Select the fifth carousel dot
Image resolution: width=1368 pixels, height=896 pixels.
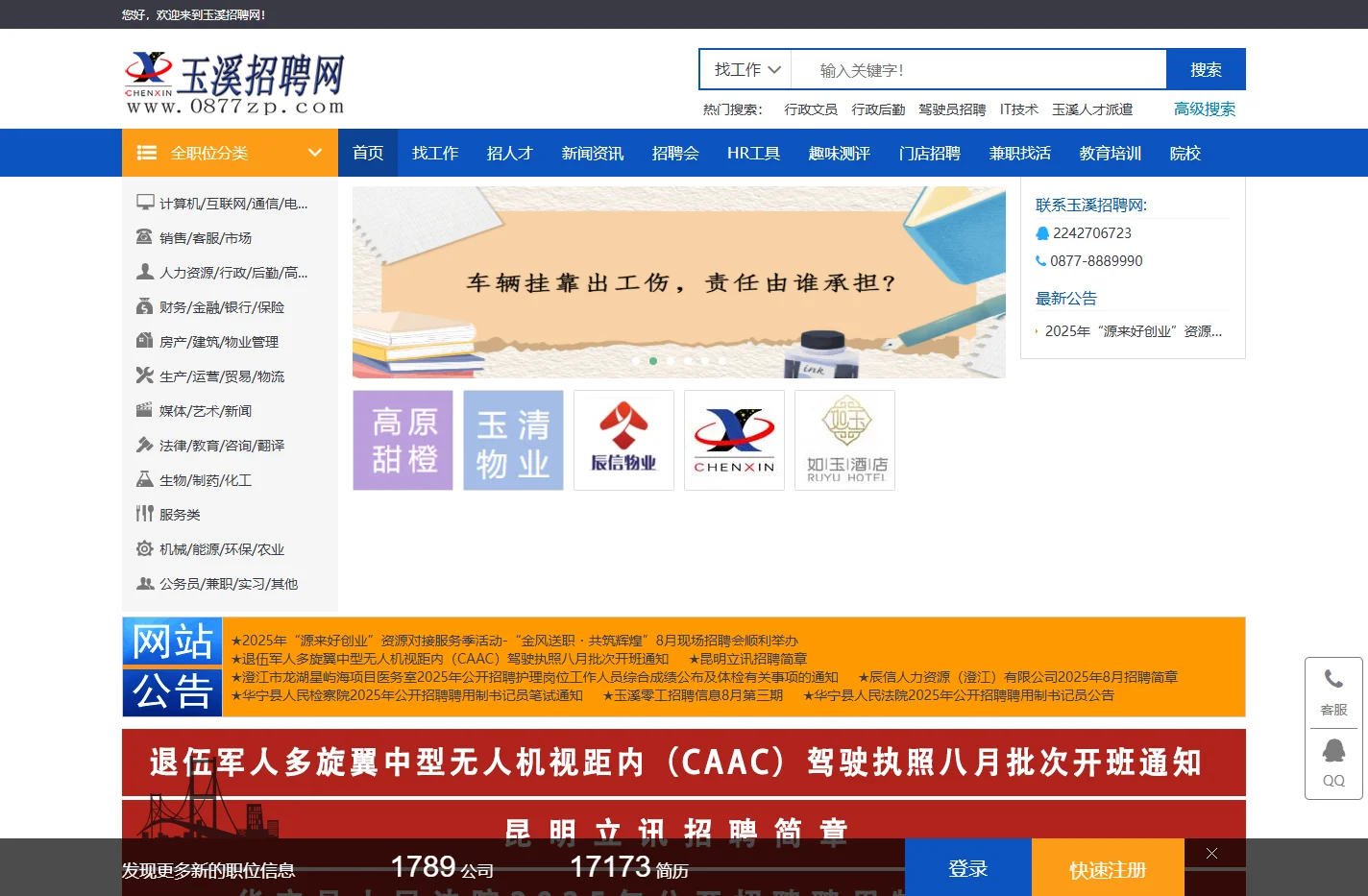click(705, 361)
